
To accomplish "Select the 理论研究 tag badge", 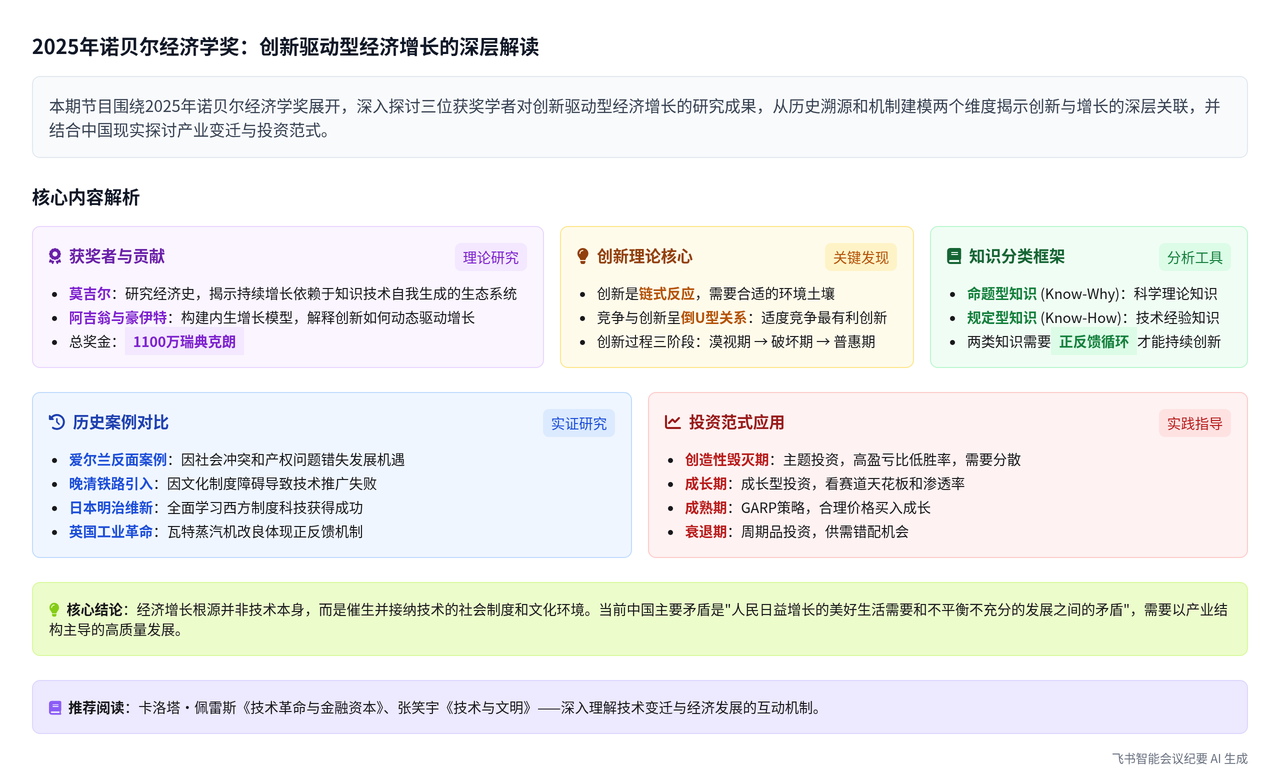I will coord(490,257).
